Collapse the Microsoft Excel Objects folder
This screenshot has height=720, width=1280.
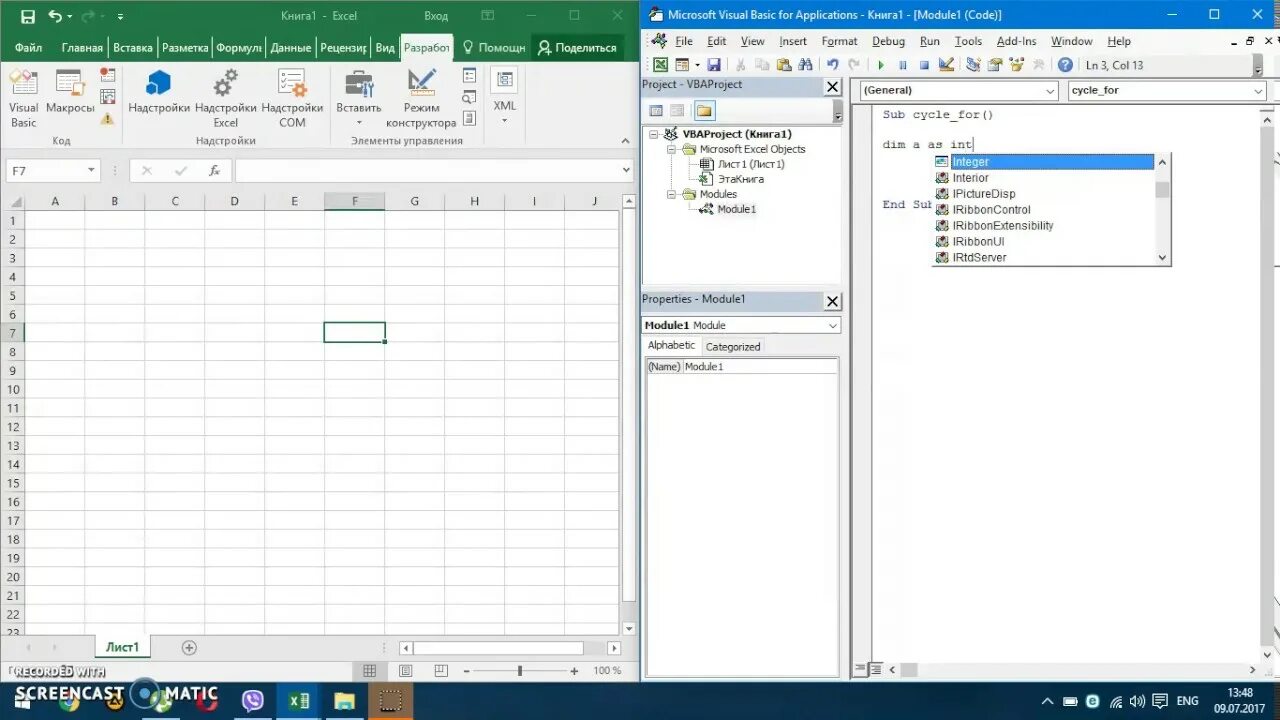672,149
